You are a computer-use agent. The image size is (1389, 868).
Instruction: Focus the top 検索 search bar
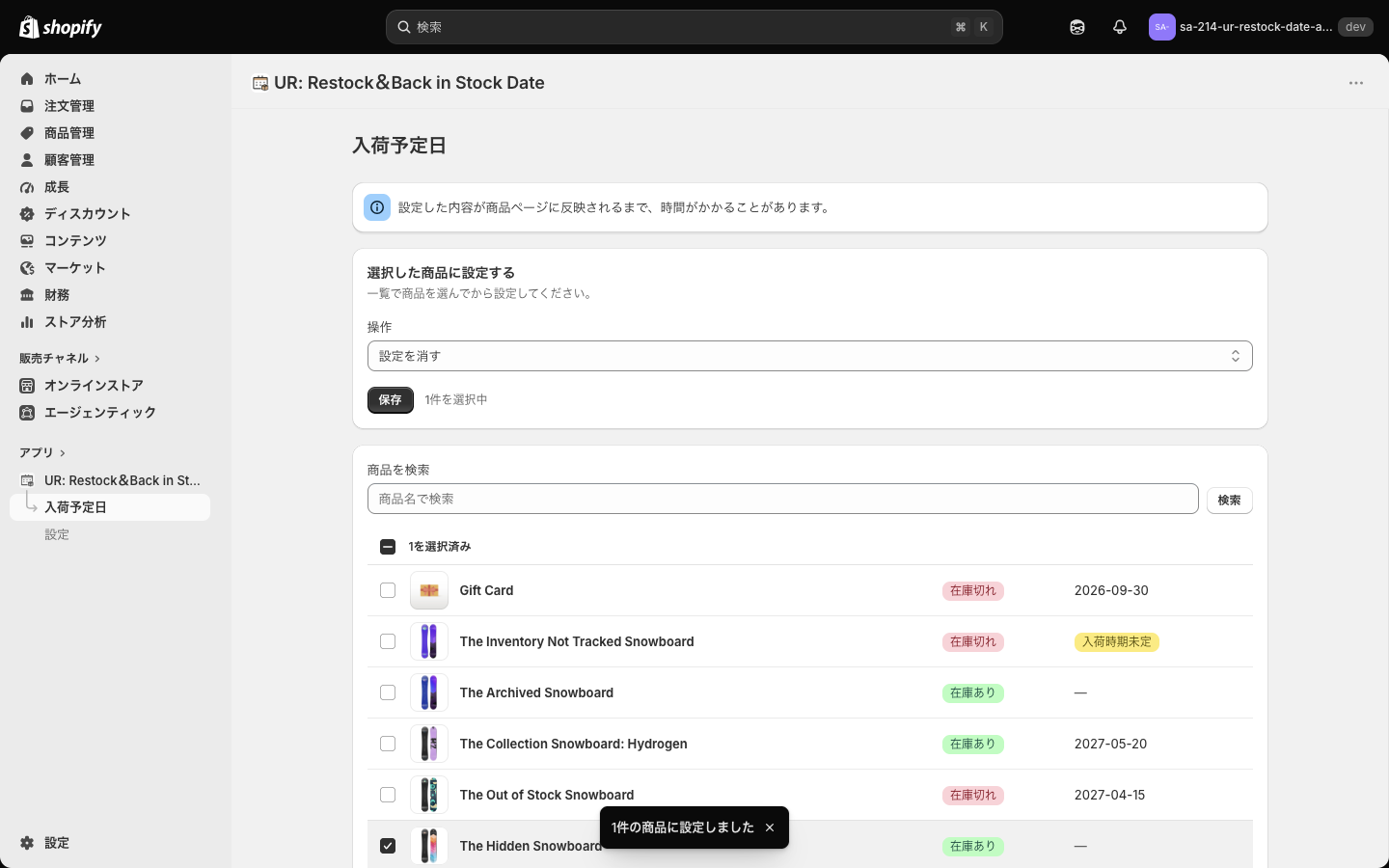694,27
